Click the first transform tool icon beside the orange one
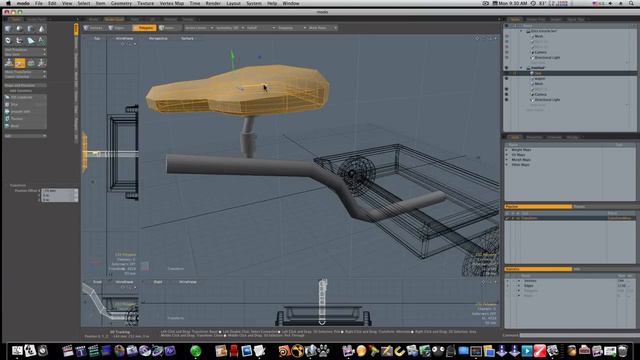Screen dimensions: 640x360 tap(9, 63)
